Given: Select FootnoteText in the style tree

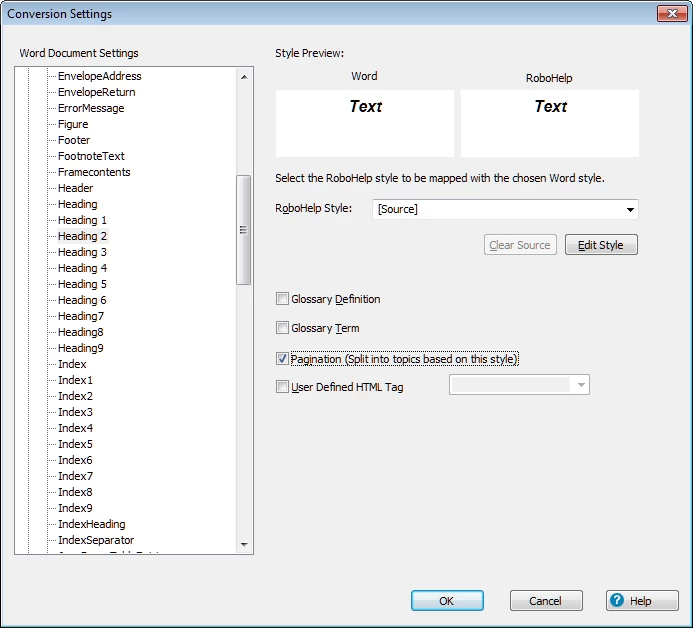Looking at the screenshot, I should (x=91, y=156).
